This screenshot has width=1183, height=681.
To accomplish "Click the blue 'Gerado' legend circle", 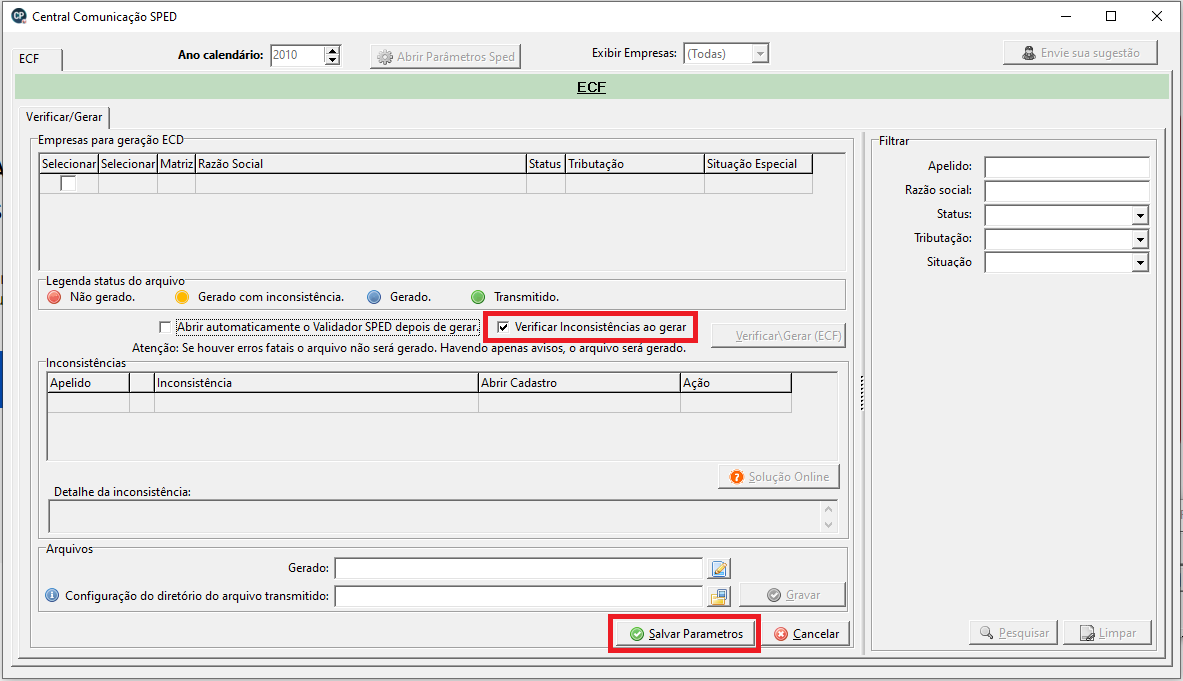I will [x=374, y=297].
